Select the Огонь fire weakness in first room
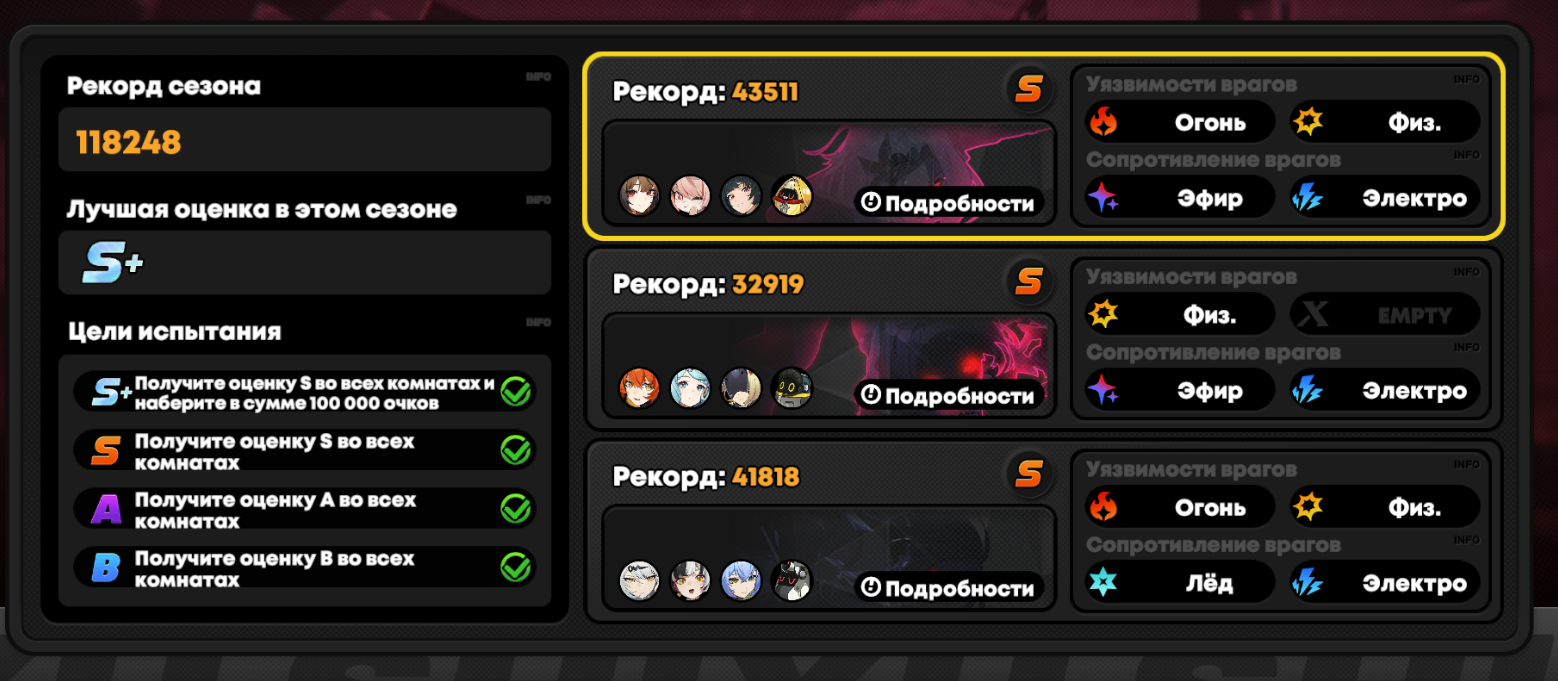1558x681 pixels. tap(1180, 122)
